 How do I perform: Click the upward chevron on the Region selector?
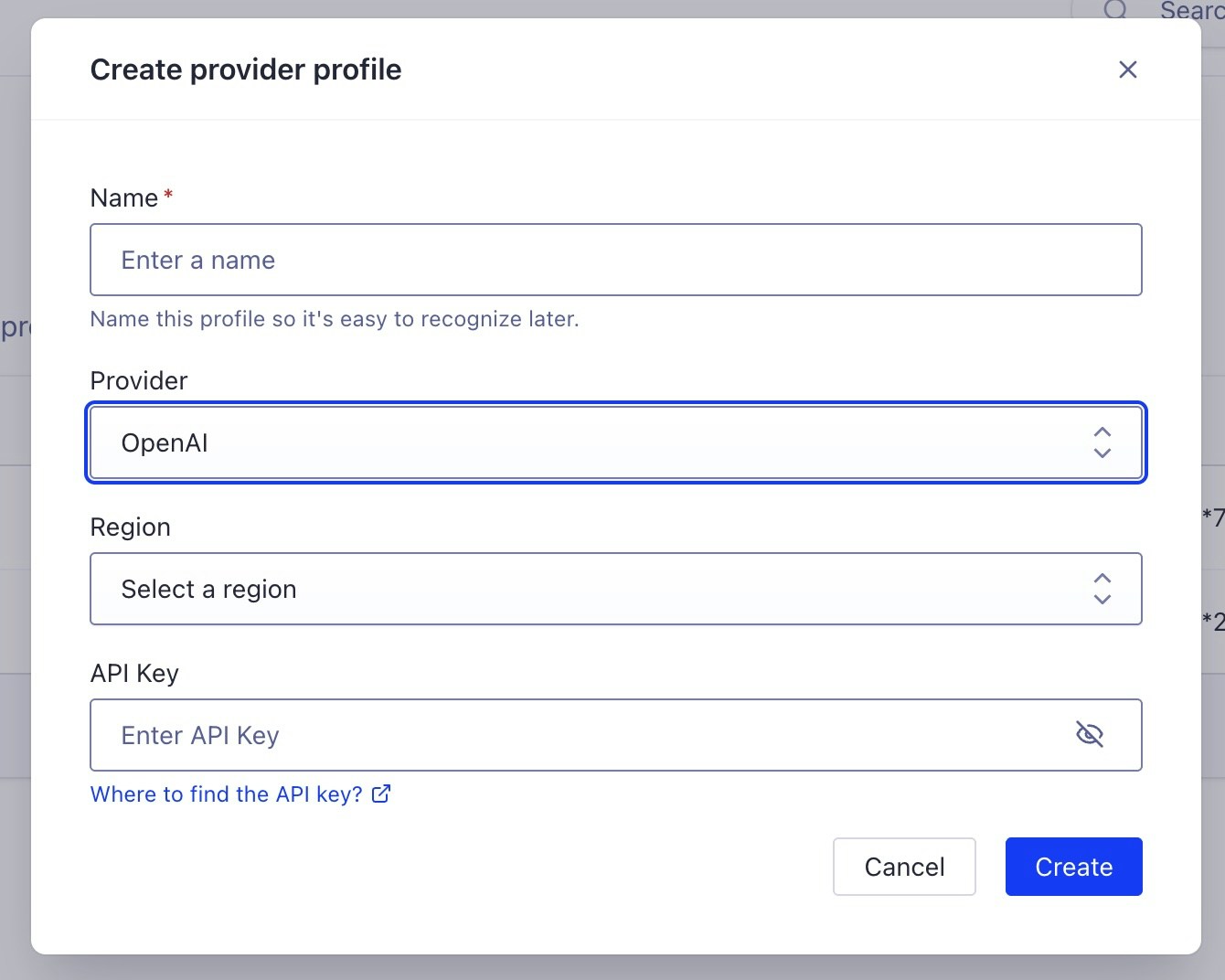(1102, 578)
